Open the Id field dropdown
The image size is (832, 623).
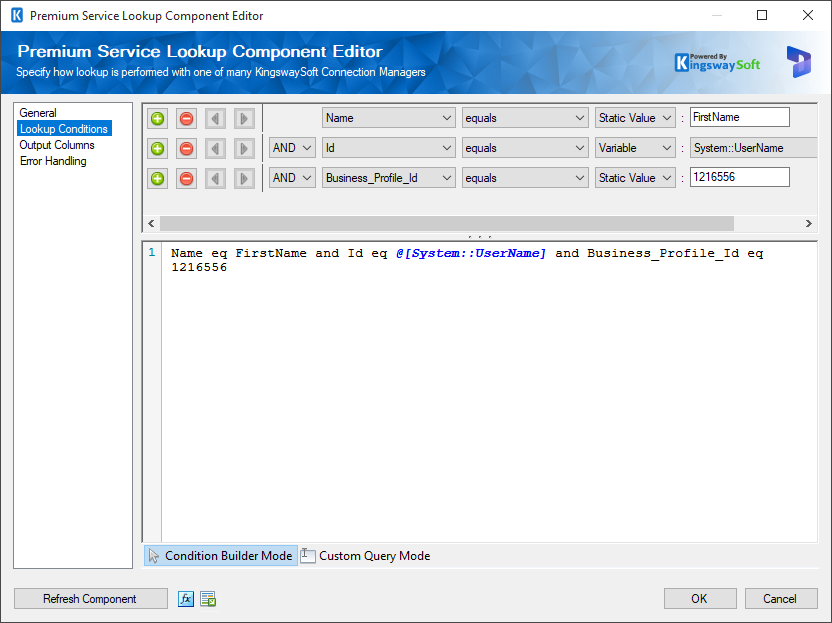[388, 148]
